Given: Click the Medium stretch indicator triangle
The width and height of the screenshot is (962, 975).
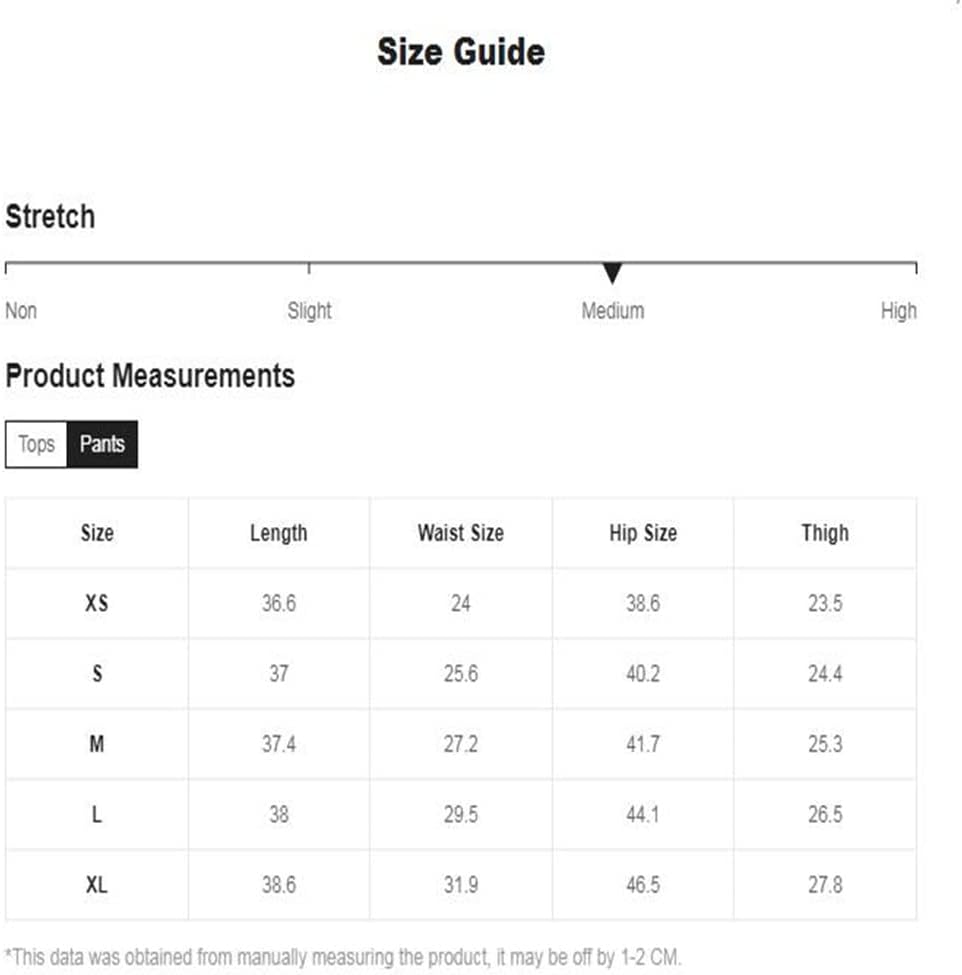Looking at the screenshot, I should [613, 273].
